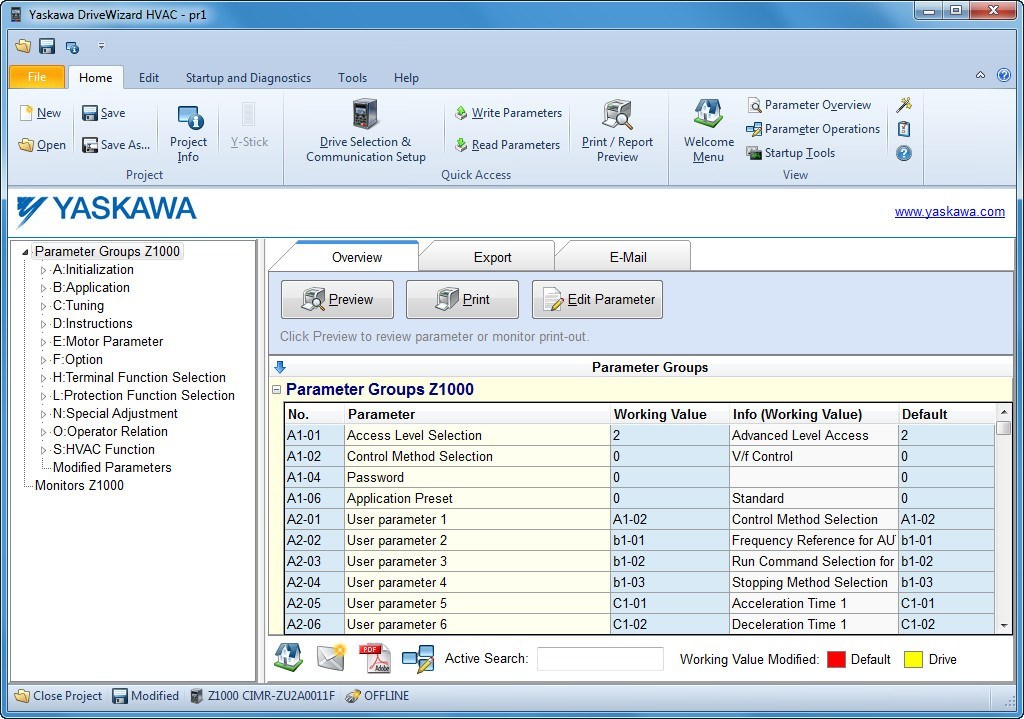Click the Print button
The height and width of the screenshot is (719, 1024).
(x=462, y=299)
